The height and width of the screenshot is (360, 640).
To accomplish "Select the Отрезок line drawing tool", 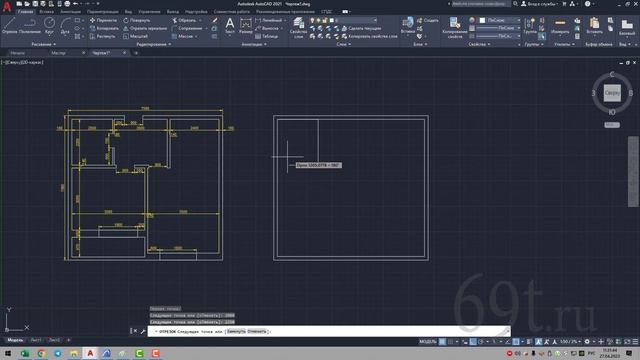I will (x=9, y=26).
